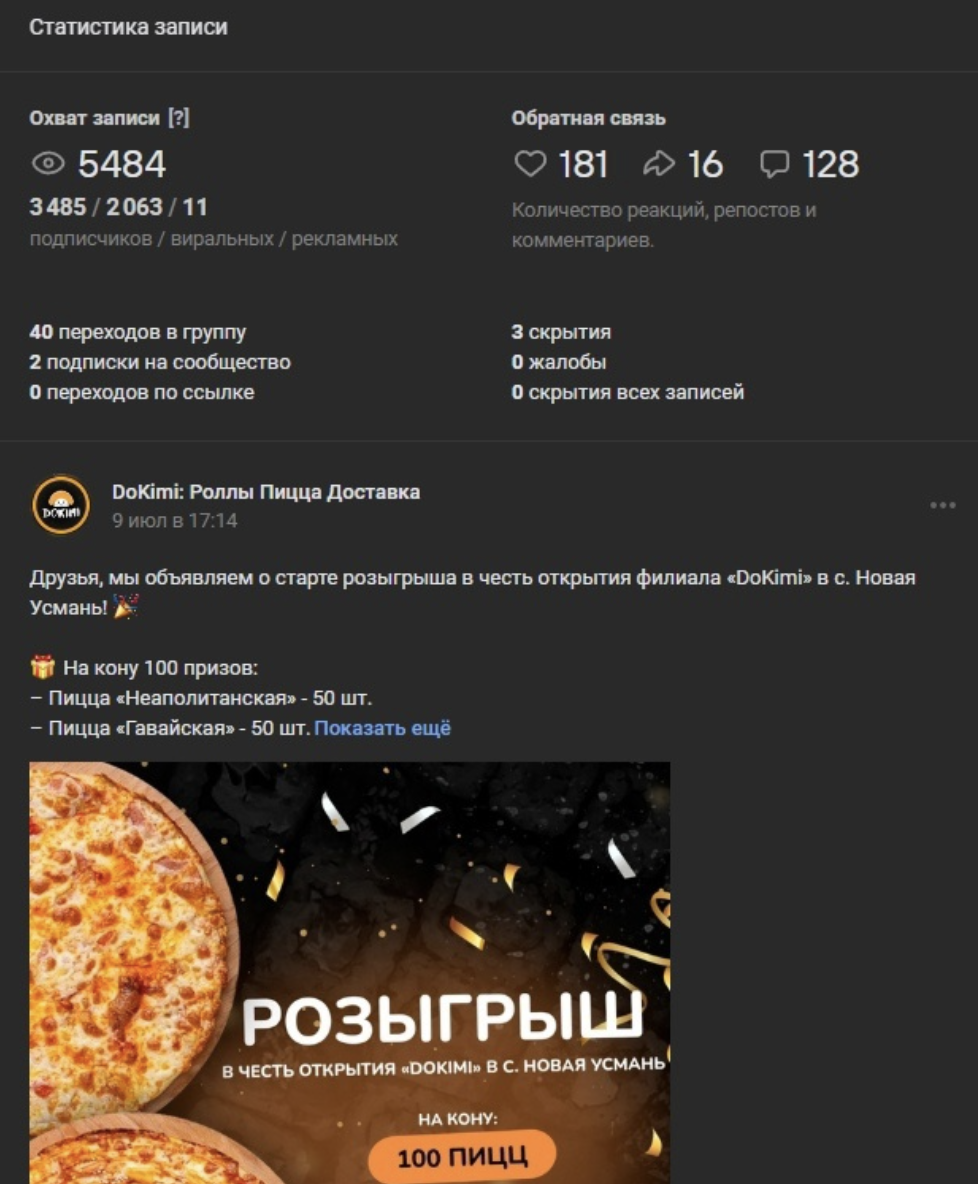Click the question mark help hint
This screenshot has width=978, height=1184.
point(178,118)
